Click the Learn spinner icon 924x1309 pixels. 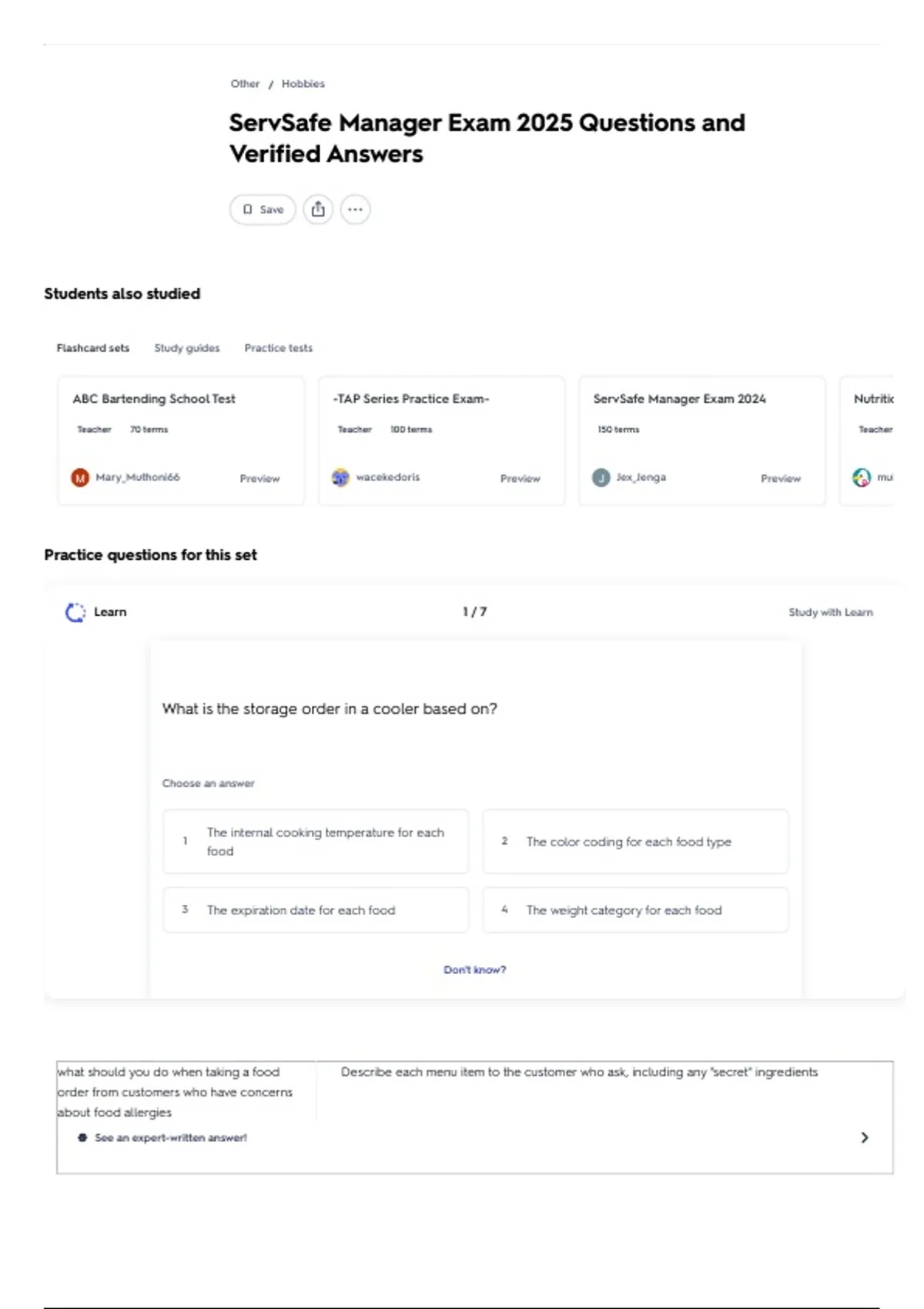tap(75, 612)
